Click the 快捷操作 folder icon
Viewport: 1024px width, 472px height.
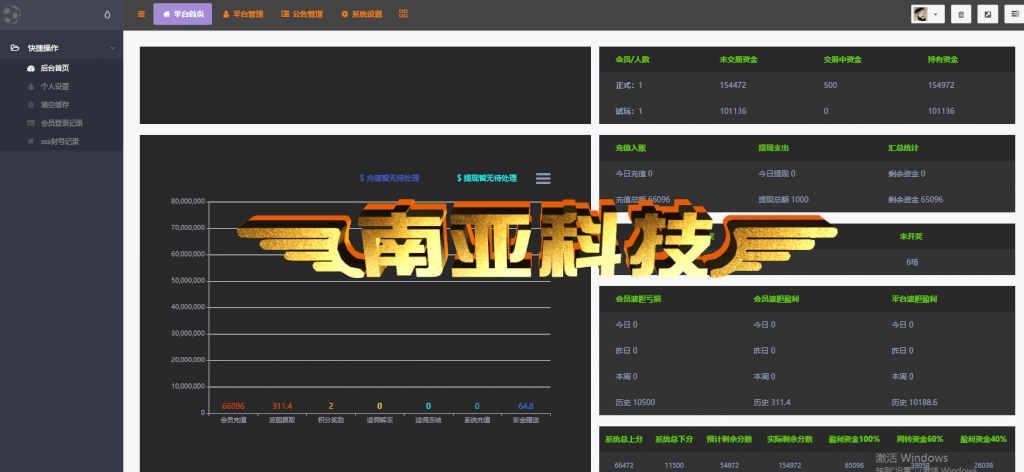(15, 48)
